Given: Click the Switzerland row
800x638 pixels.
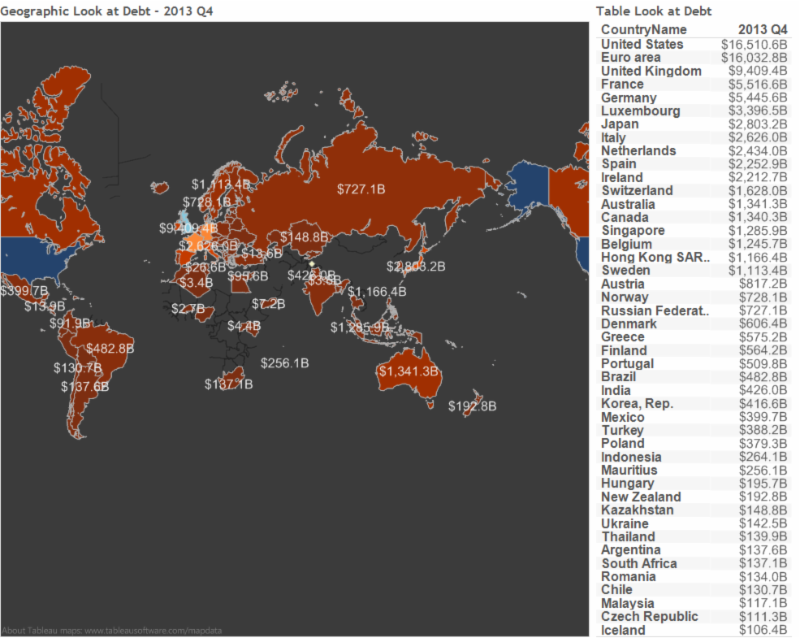Looking at the screenshot, I should (694, 191).
